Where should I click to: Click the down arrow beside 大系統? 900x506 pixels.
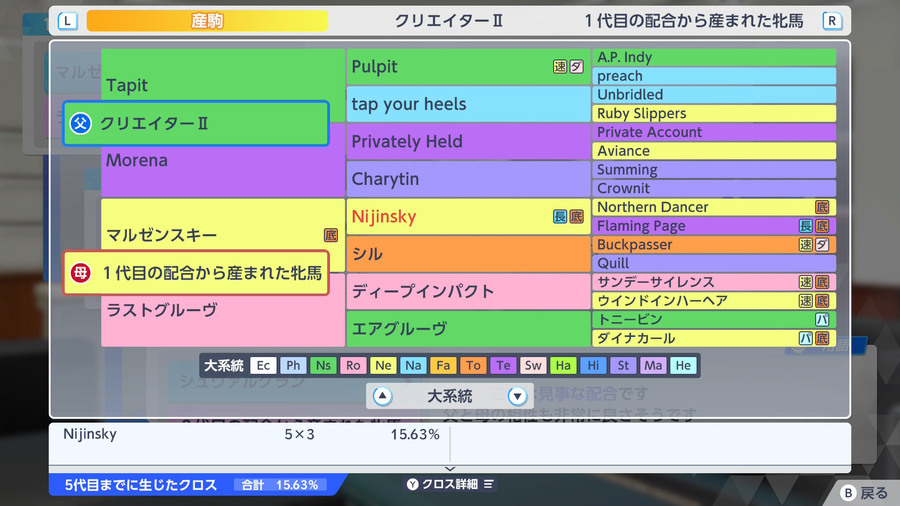(517, 396)
